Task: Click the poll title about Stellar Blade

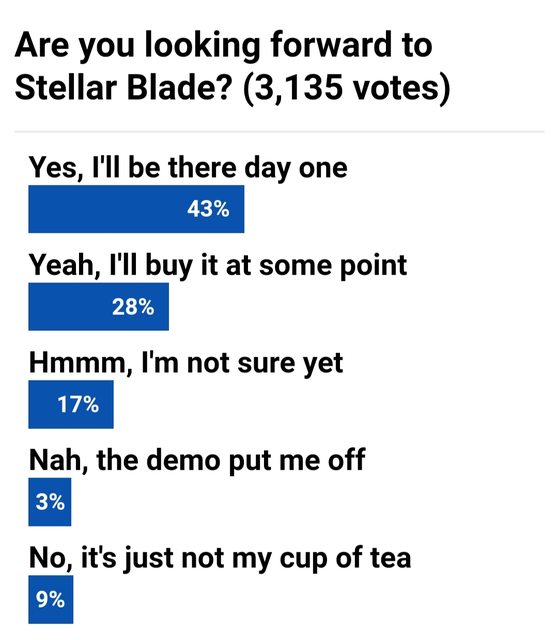Action: coord(232,66)
